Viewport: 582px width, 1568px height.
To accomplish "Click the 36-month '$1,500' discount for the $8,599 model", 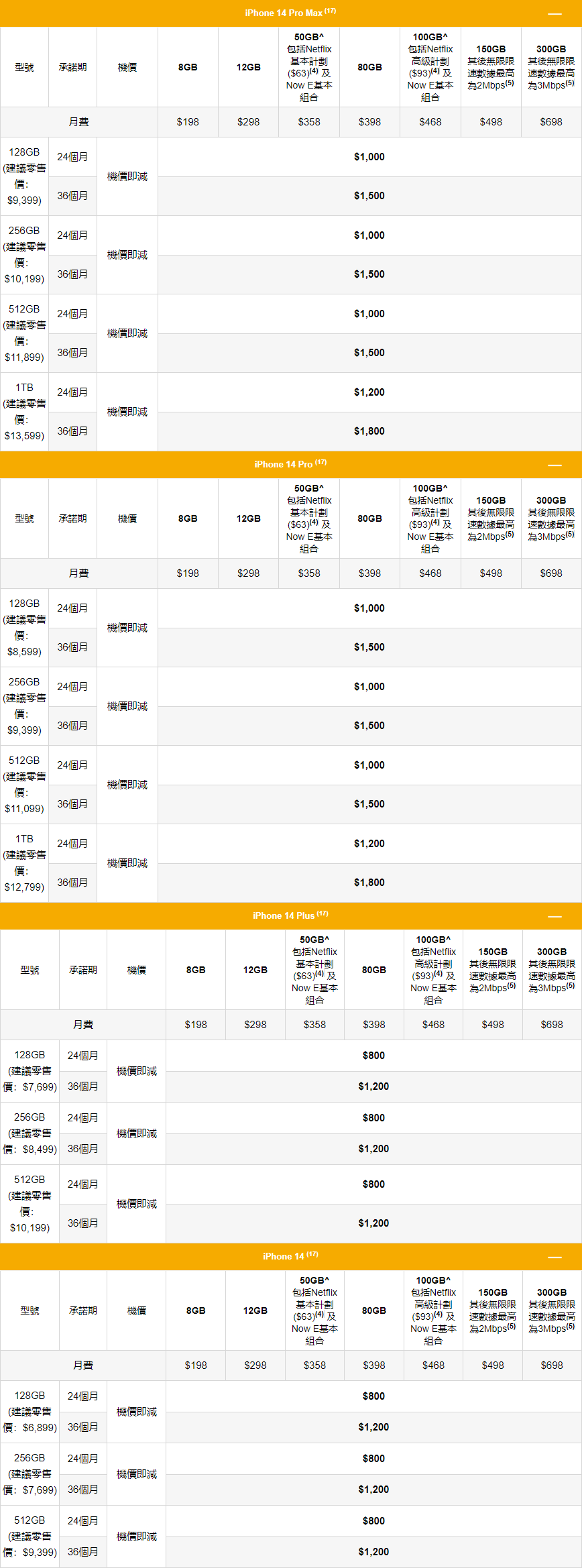I will pyautogui.click(x=369, y=647).
